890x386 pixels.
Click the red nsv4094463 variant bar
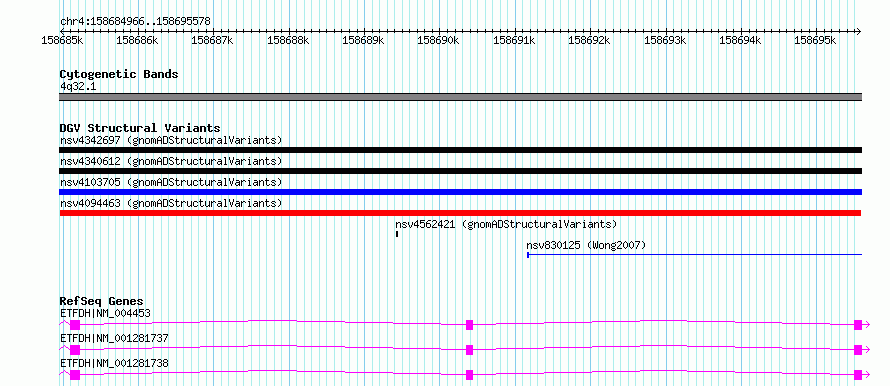(x=460, y=213)
